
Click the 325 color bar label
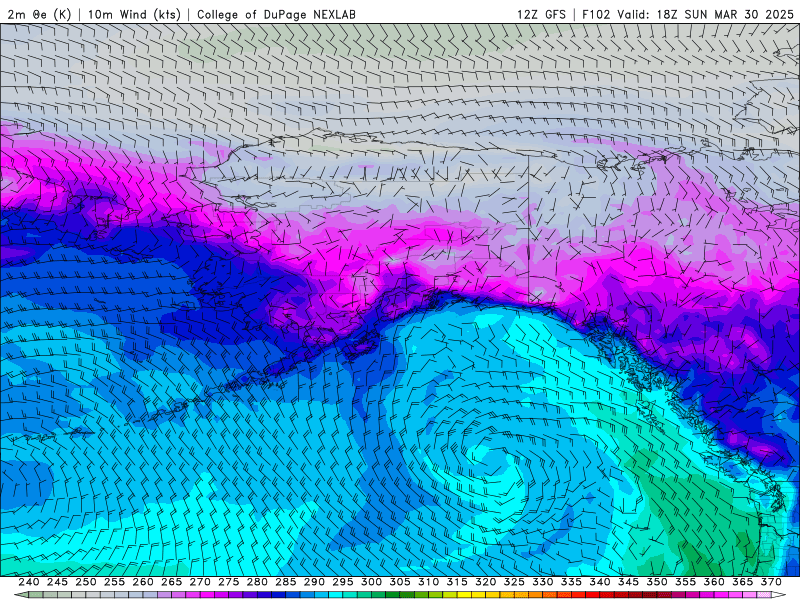point(514,582)
